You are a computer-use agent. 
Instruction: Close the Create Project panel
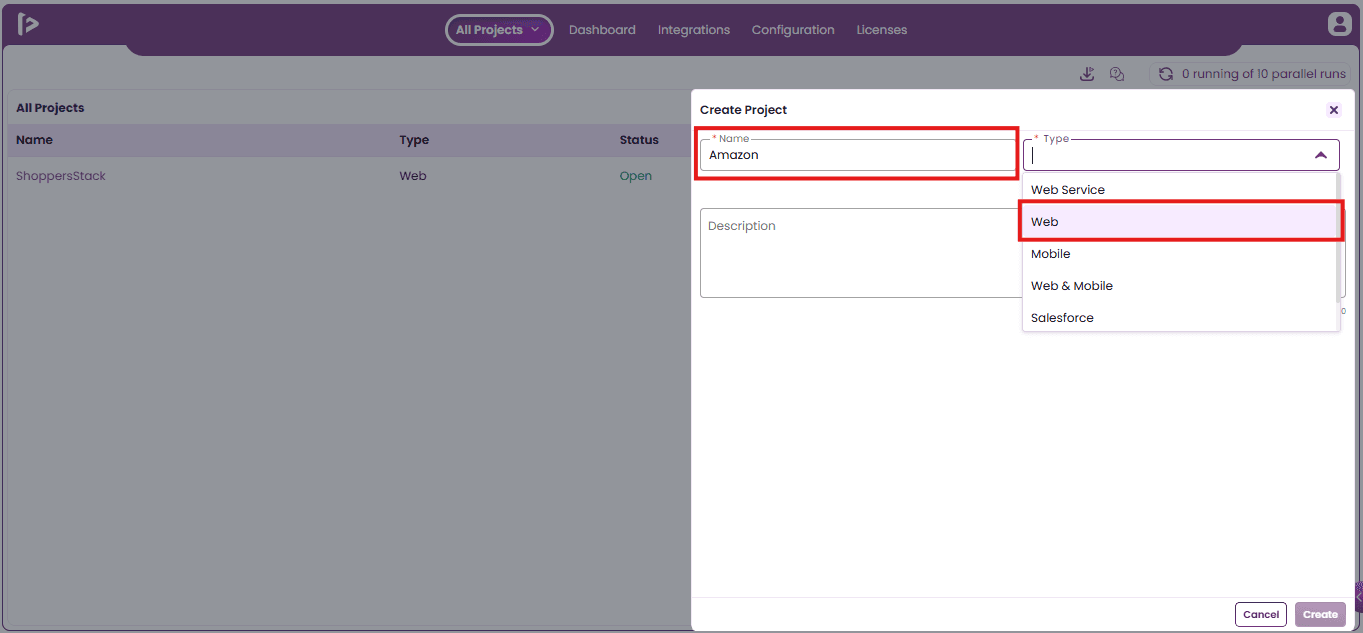coord(1333,110)
